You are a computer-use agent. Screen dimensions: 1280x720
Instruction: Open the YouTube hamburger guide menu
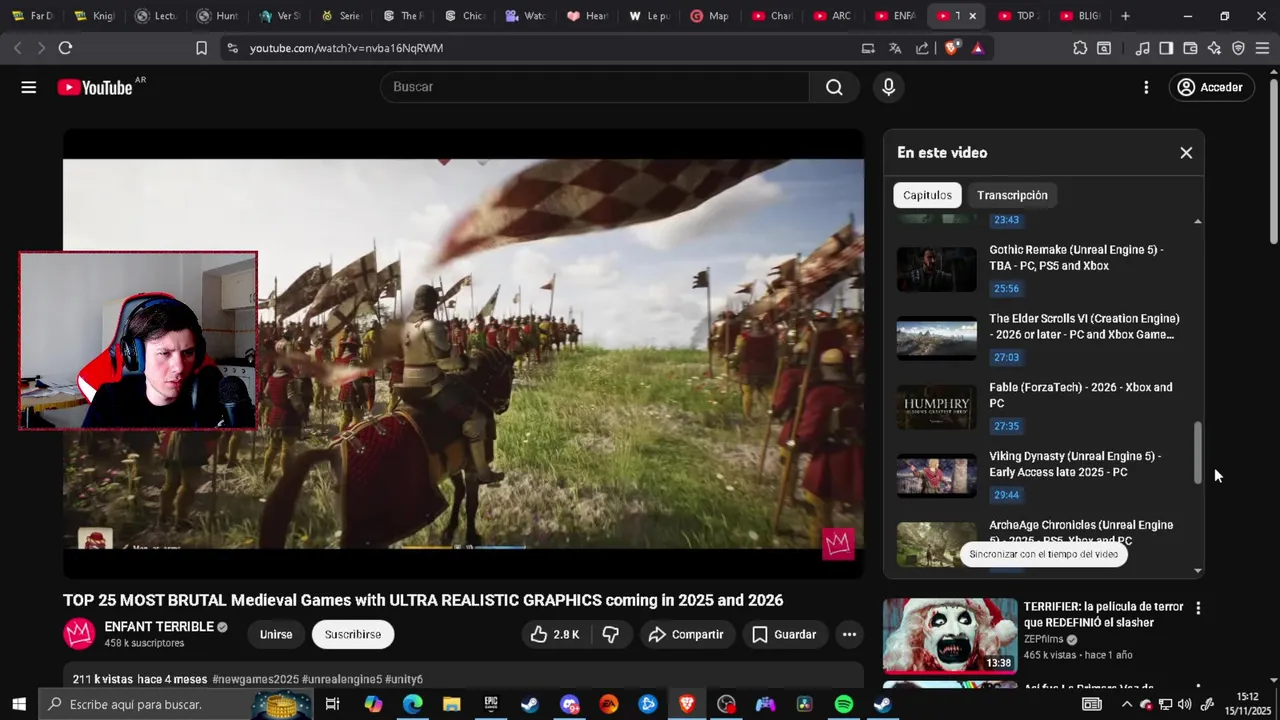pyautogui.click(x=29, y=87)
